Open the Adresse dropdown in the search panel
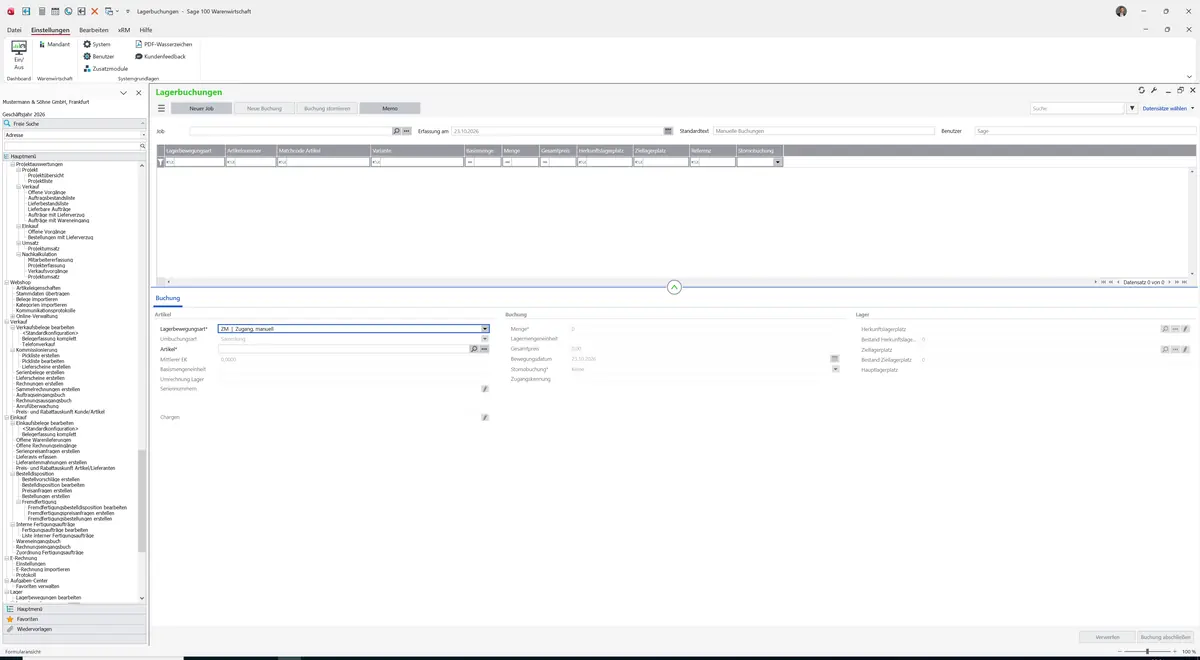Image resolution: width=1200 pixels, height=660 pixels. [x=143, y=134]
